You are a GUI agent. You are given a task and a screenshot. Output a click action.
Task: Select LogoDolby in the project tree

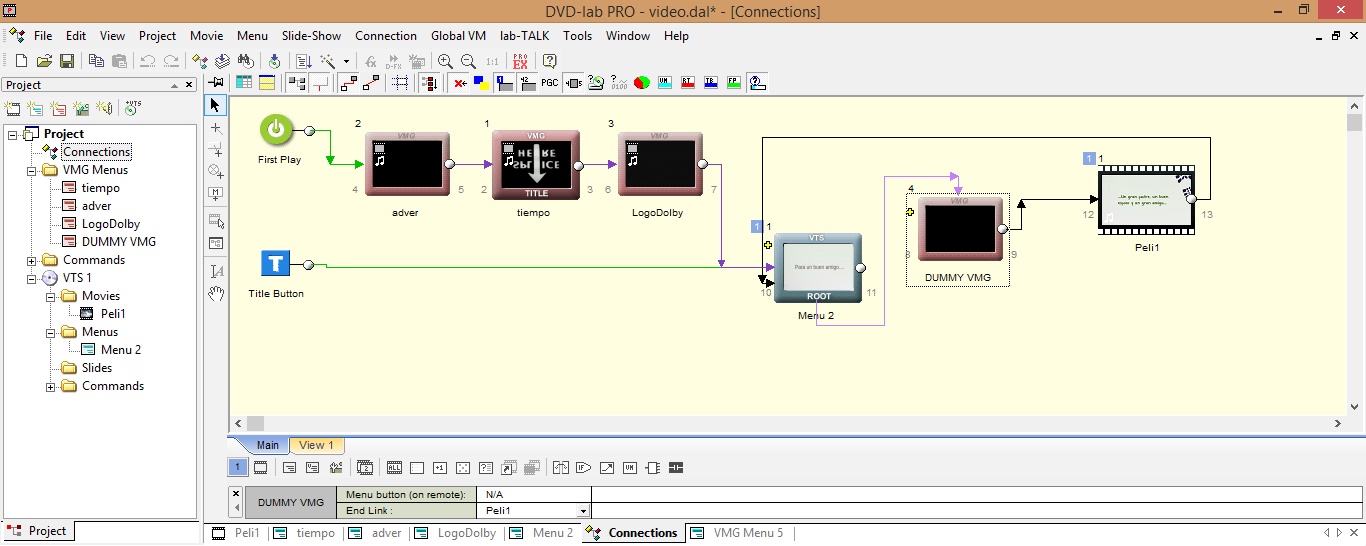pos(111,224)
